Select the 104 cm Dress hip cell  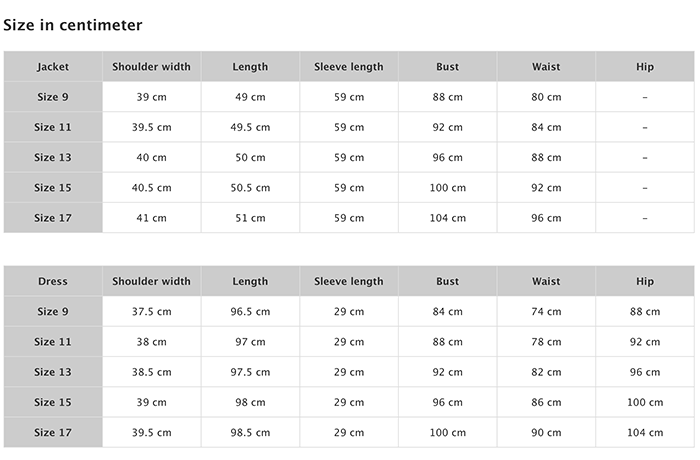(645, 432)
